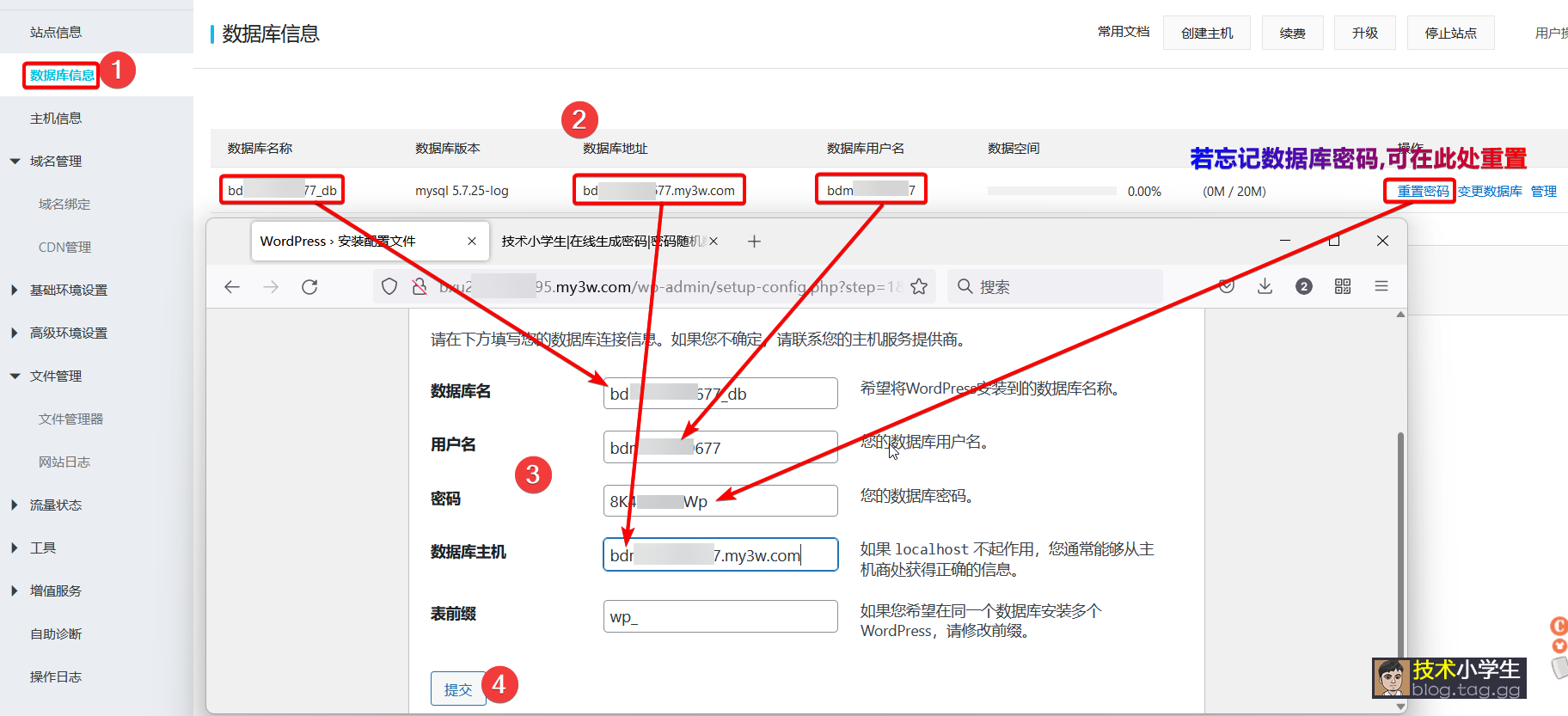Open 主机信息 in the sidebar
This screenshot has height=716, width=1568.
pyautogui.click(x=56, y=119)
